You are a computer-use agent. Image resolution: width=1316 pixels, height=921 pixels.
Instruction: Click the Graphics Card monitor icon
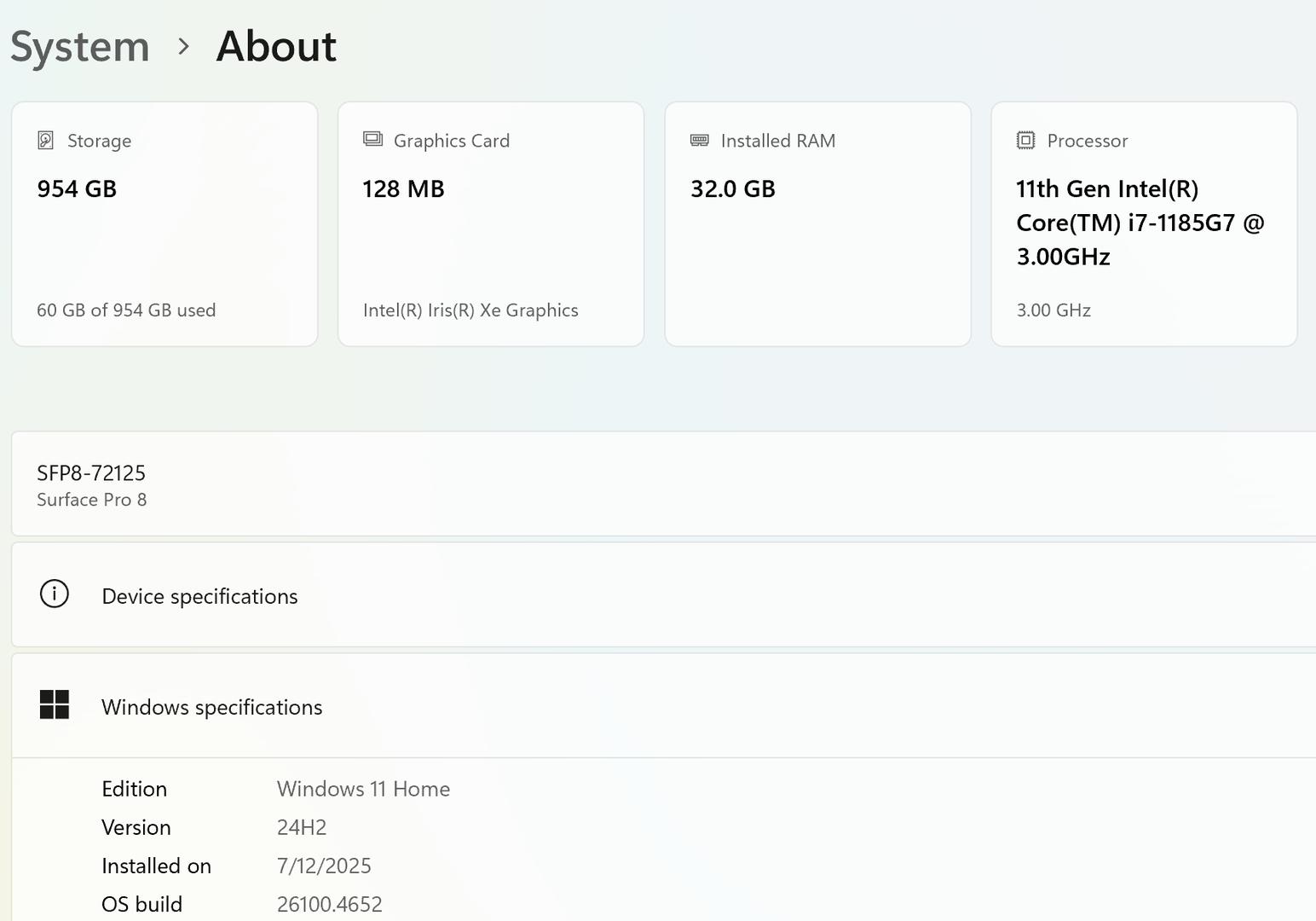click(372, 139)
